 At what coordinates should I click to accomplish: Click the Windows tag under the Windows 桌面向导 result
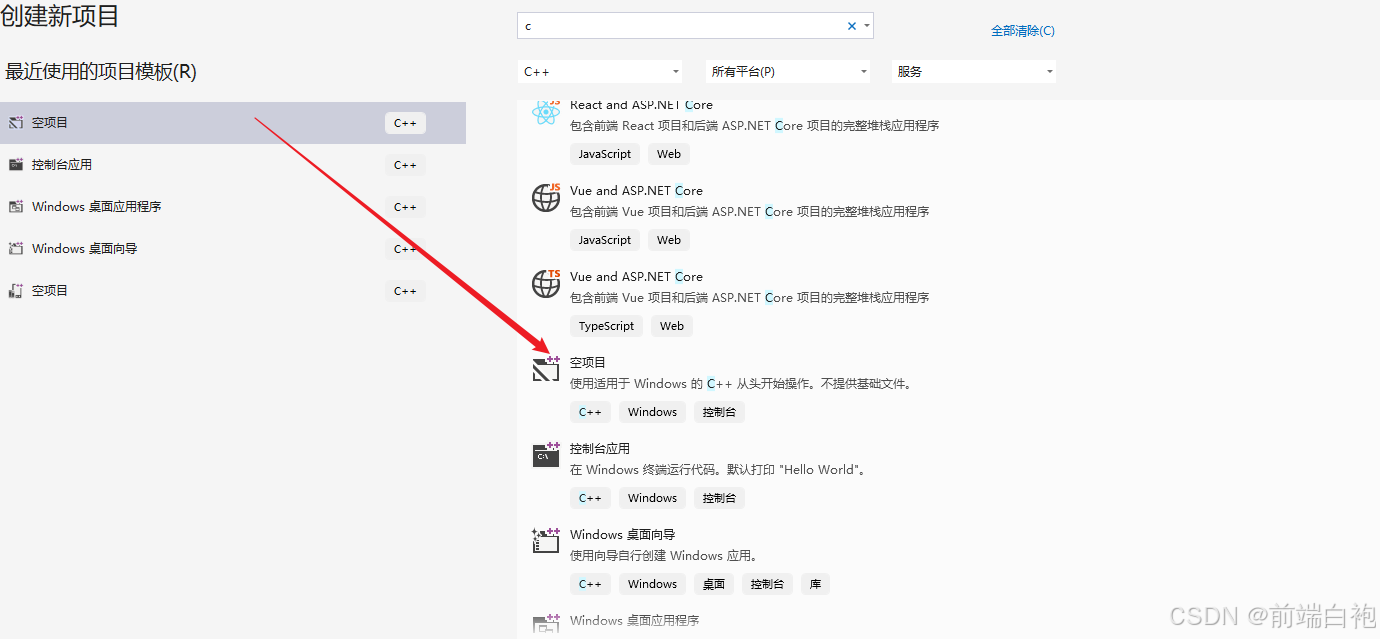coord(653,584)
